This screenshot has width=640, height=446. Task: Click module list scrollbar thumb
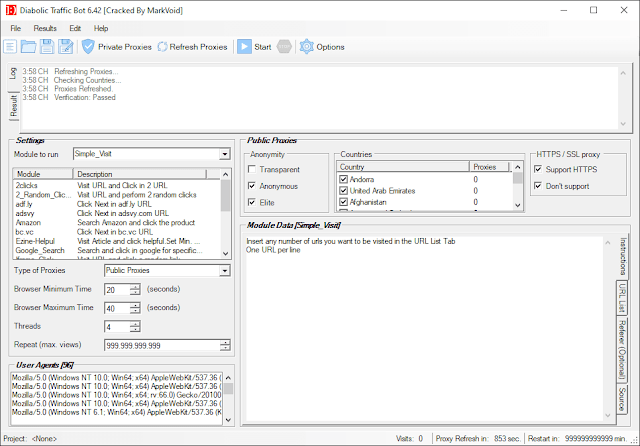(x=225, y=195)
